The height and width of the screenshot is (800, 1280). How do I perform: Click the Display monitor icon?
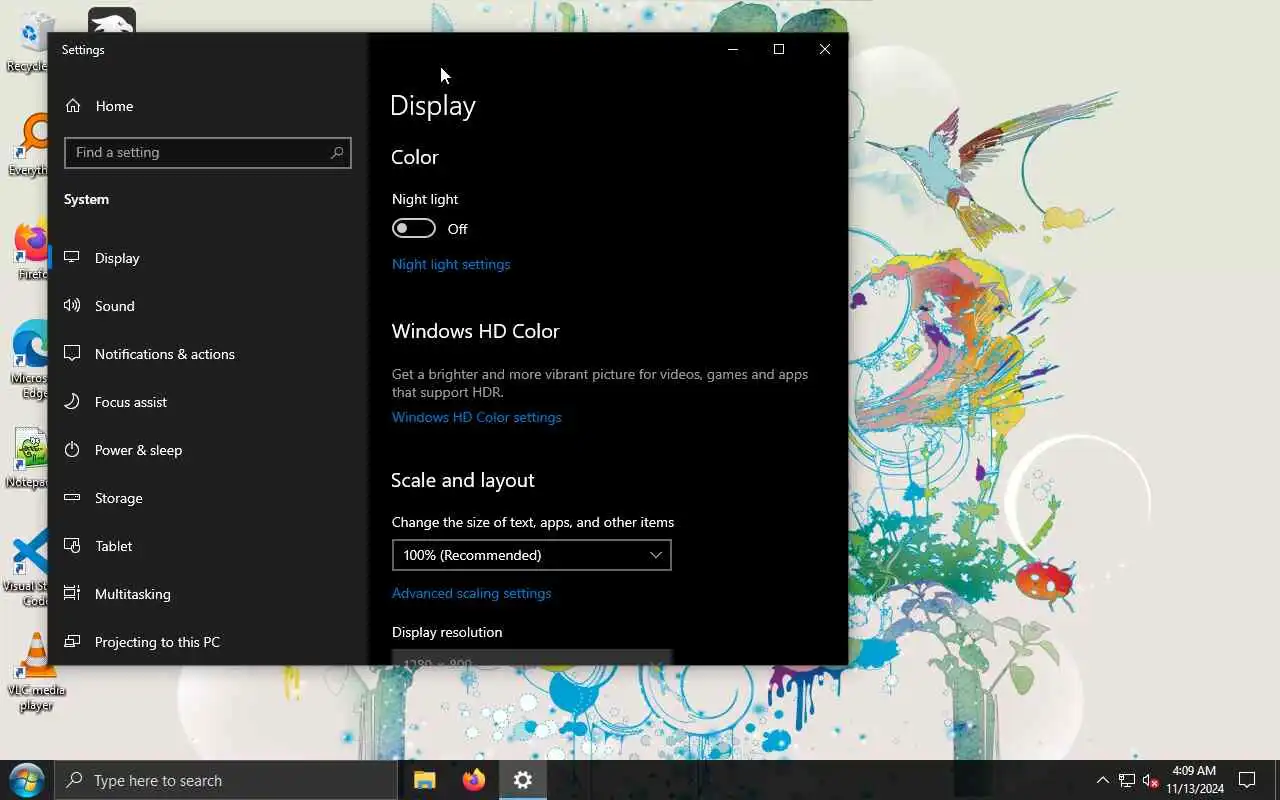click(72, 257)
